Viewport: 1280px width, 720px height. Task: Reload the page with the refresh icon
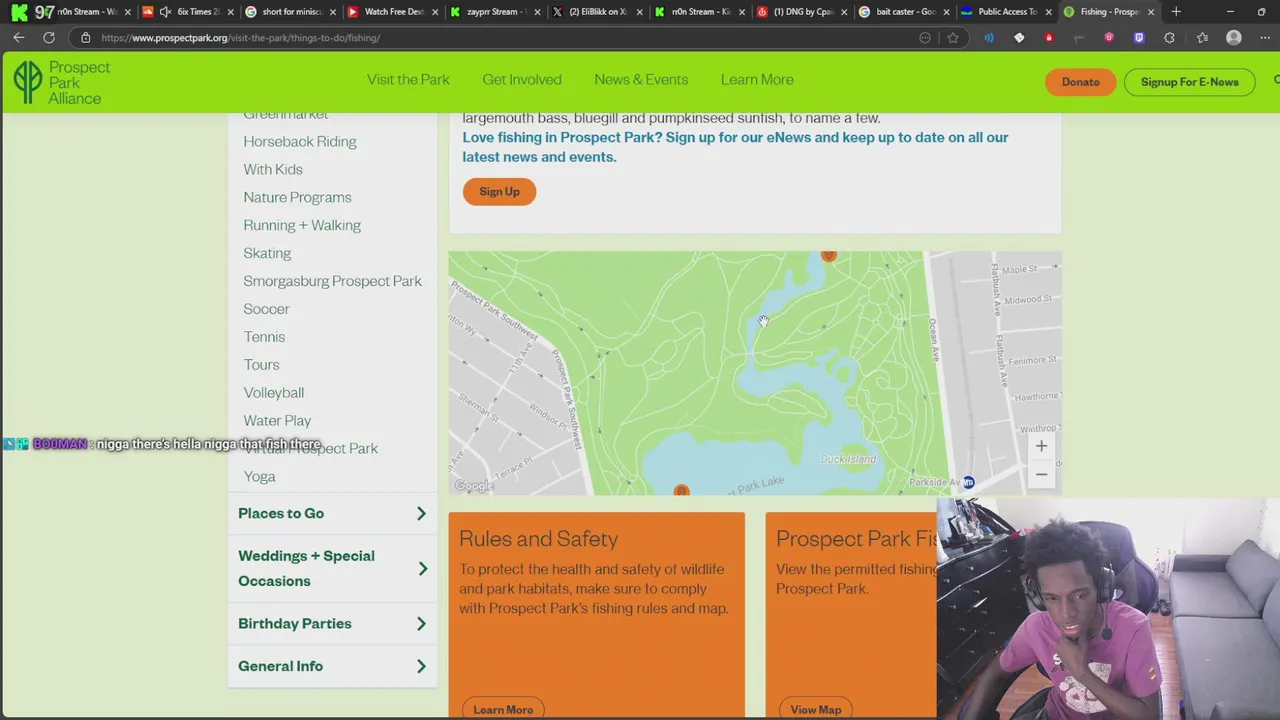tap(49, 38)
